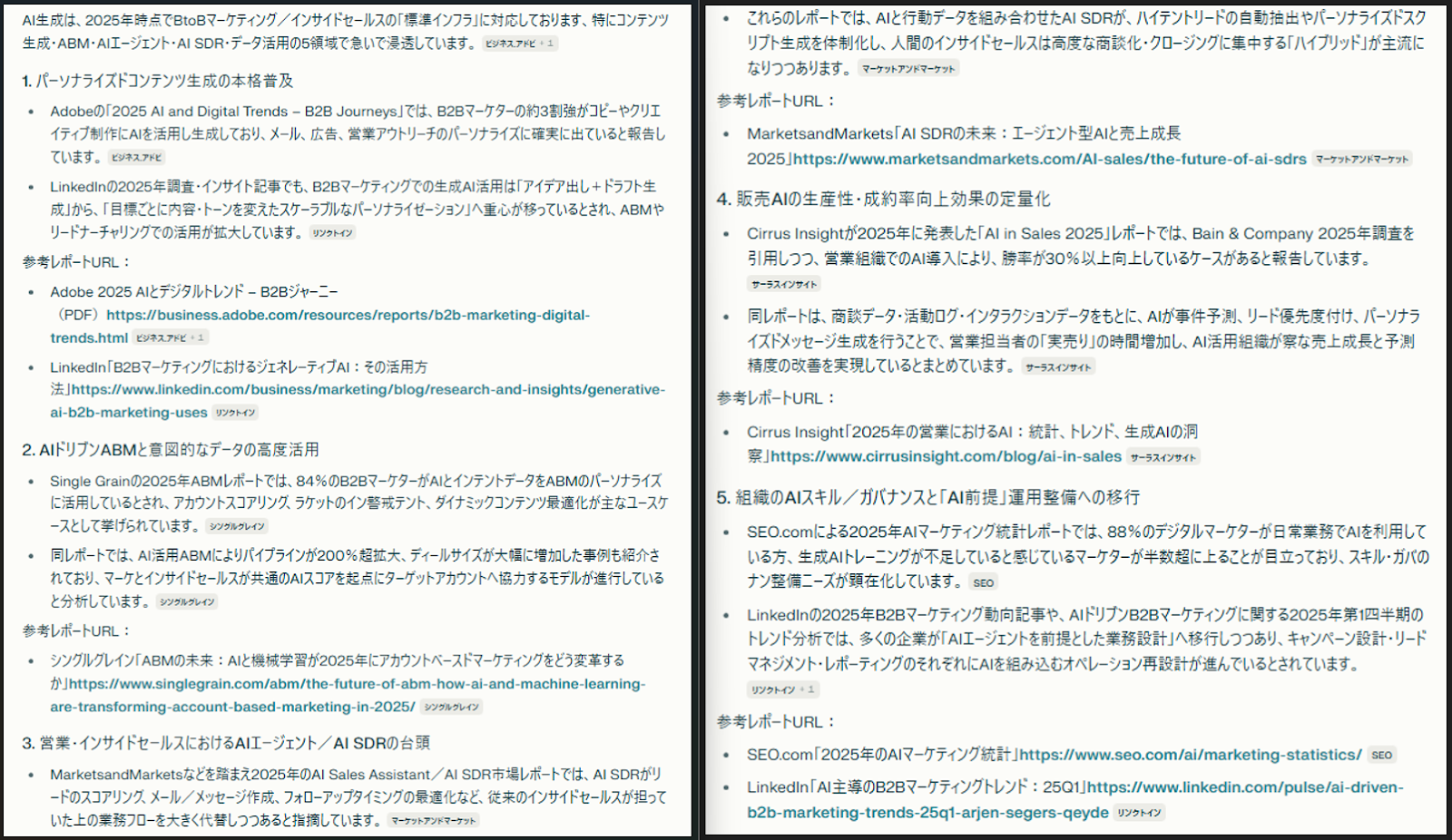The width and height of the screenshot is (1452, 840).
Task: Click the bullet starting 'LinkedInの2025年調査・インサイト記事でも'
Action: [358, 210]
